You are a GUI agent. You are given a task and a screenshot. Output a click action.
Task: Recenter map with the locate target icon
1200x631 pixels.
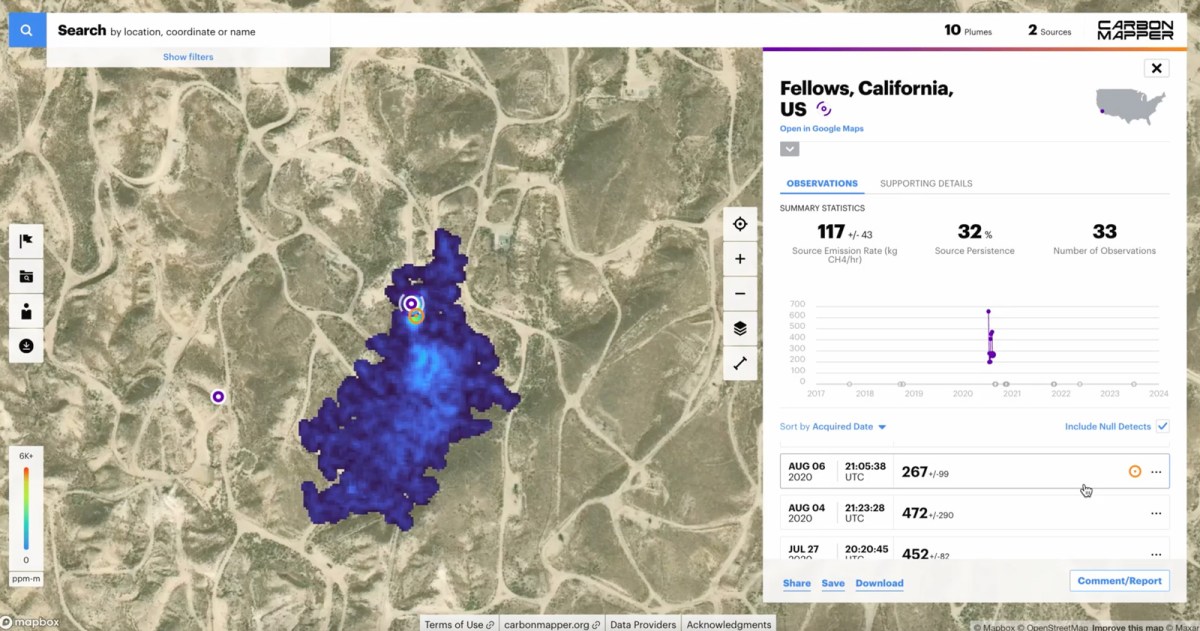740,224
